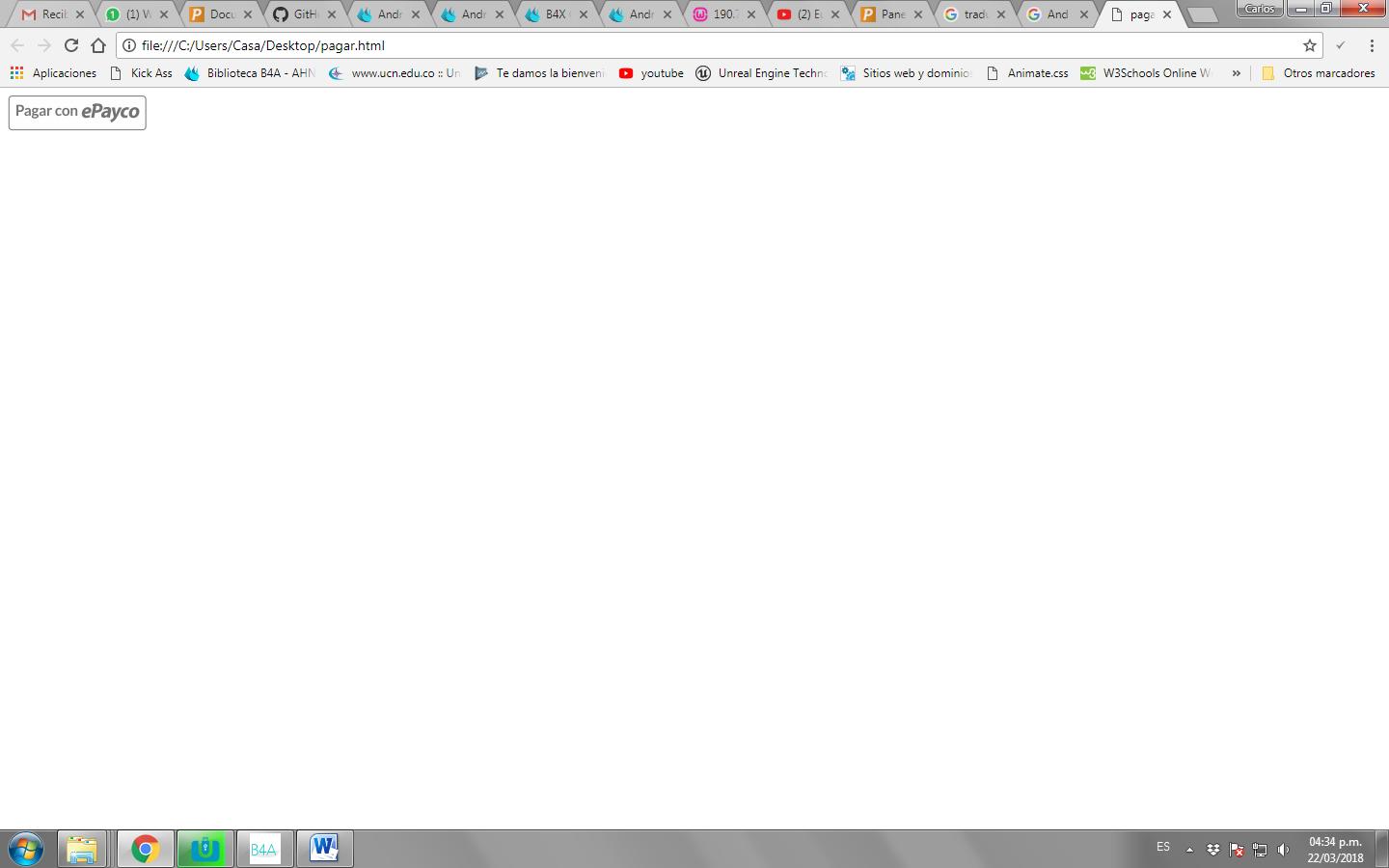This screenshot has width=1389, height=868.
Task: Click the Pagar con ePayco button
Action: tap(77, 113)
